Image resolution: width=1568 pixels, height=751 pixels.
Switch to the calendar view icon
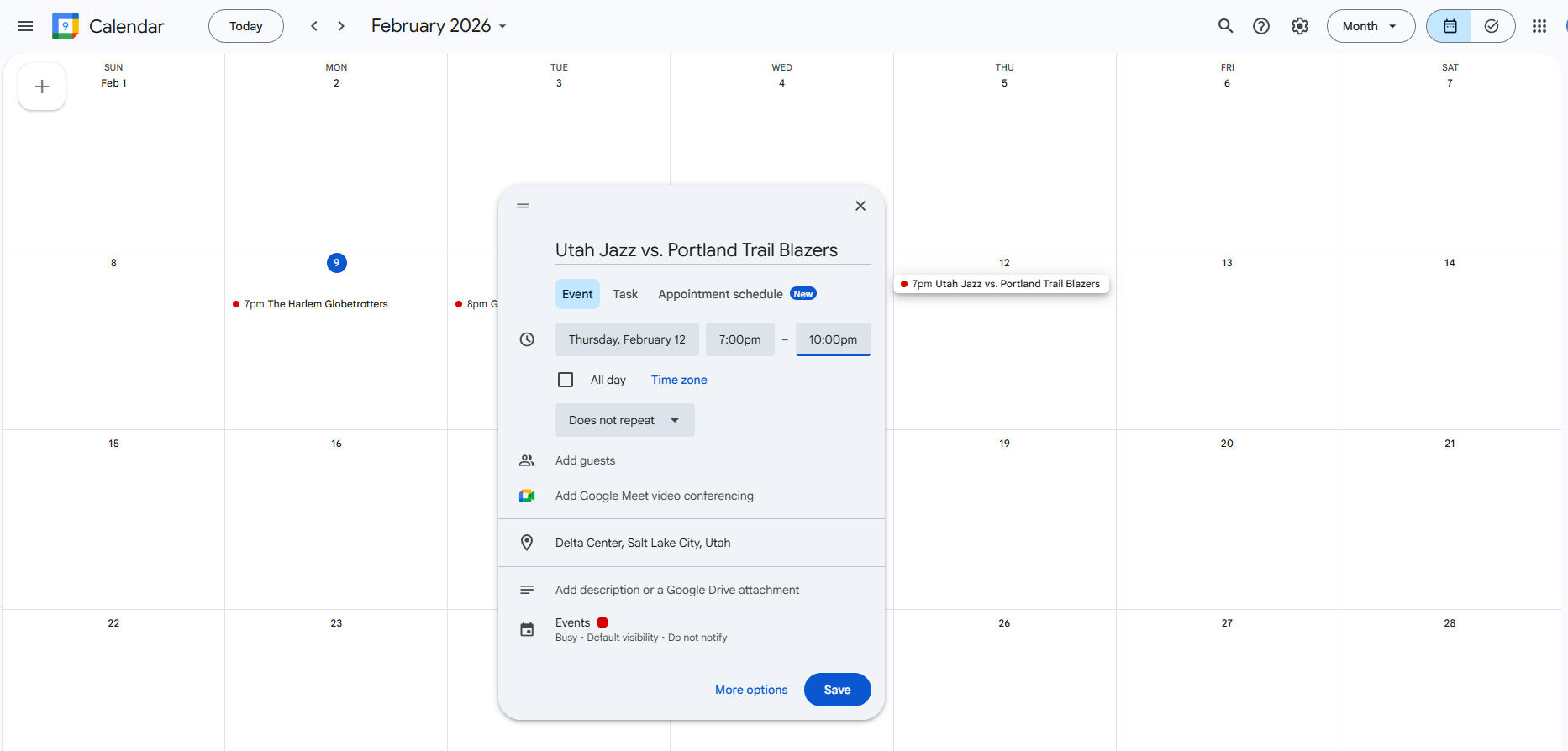1450,26
